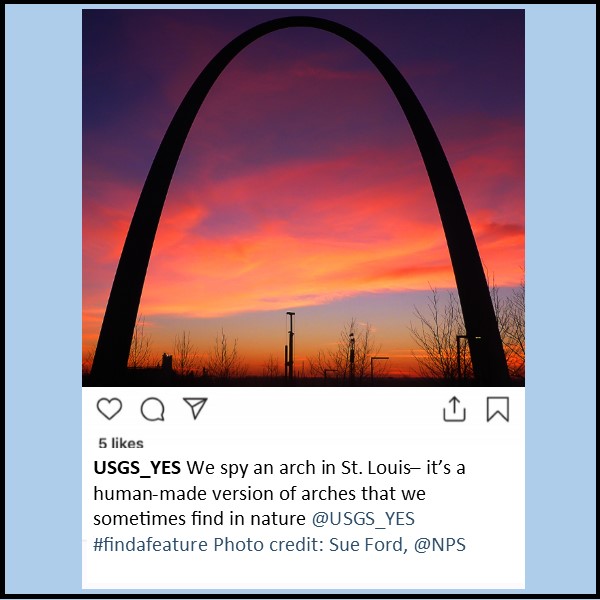Follow the @USGS_YES mention in caption
This screenshot has height=600, width=600.
click(363, 519)
